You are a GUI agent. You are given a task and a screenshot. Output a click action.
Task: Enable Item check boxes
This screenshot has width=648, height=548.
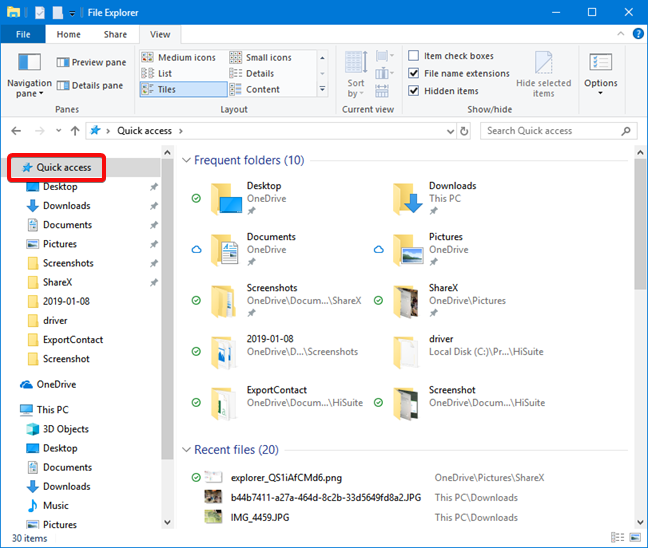click(451, 56)
